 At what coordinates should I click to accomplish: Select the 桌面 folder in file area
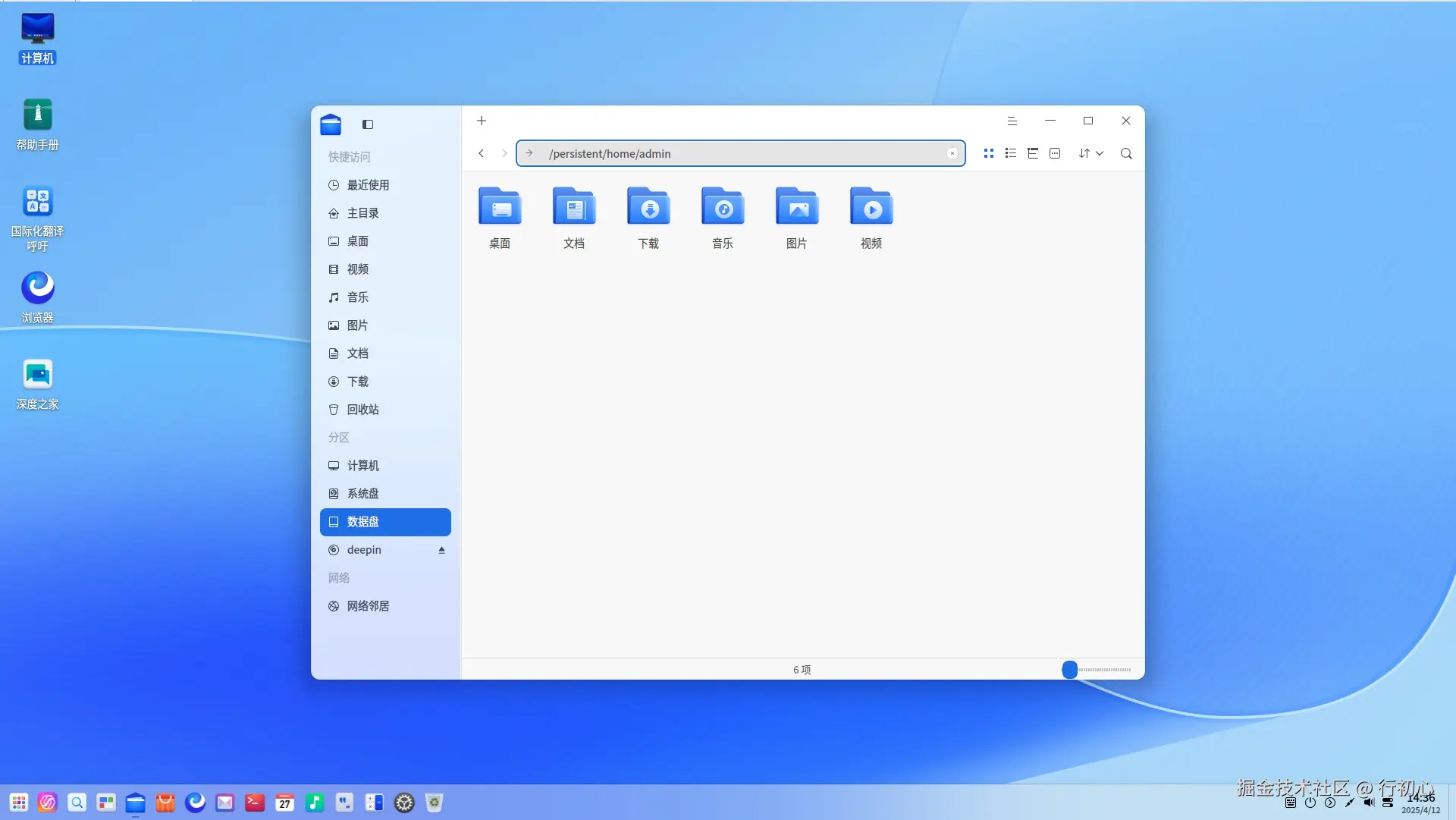coord(500,218)
